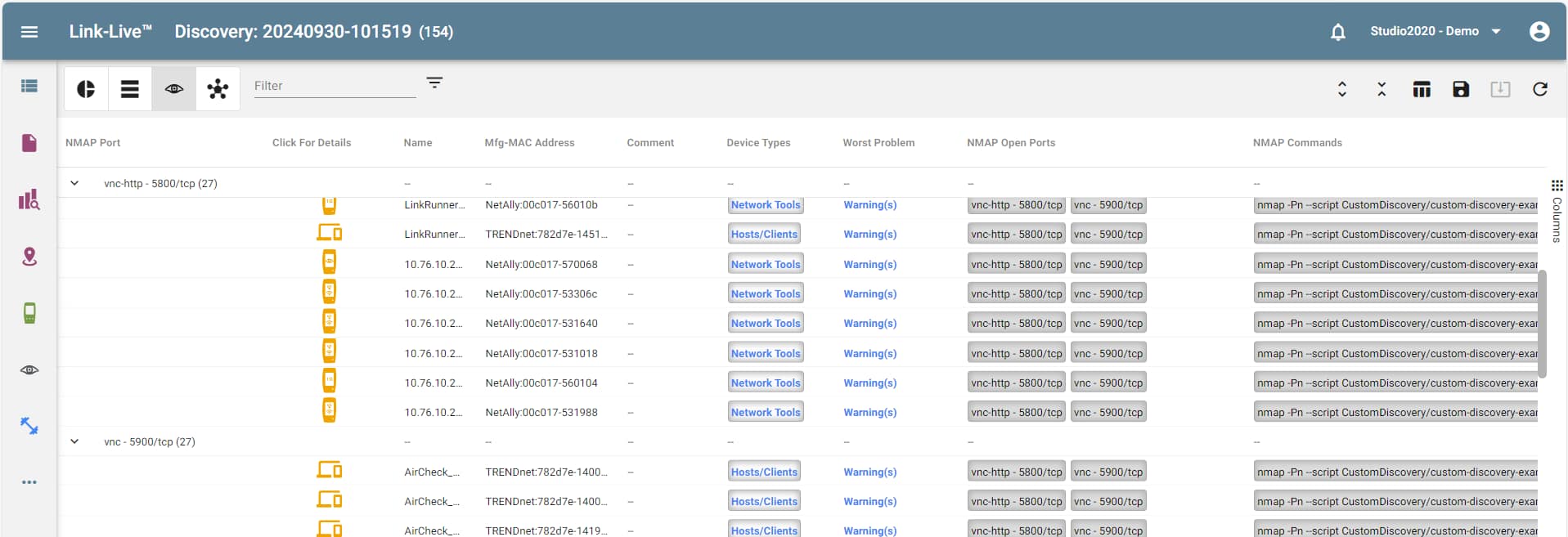Type in the Filter input field
1568x537 pixels.
[334, 86]
